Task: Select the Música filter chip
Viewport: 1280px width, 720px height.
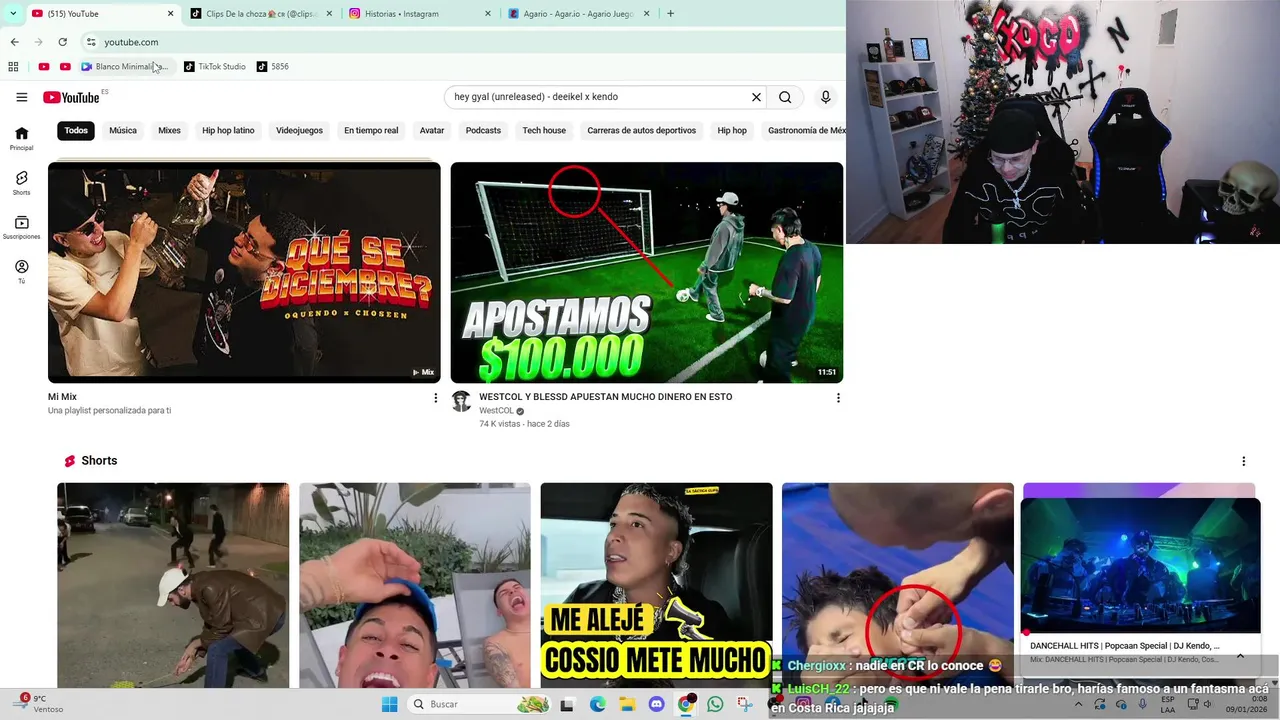Action: (123, 130)
